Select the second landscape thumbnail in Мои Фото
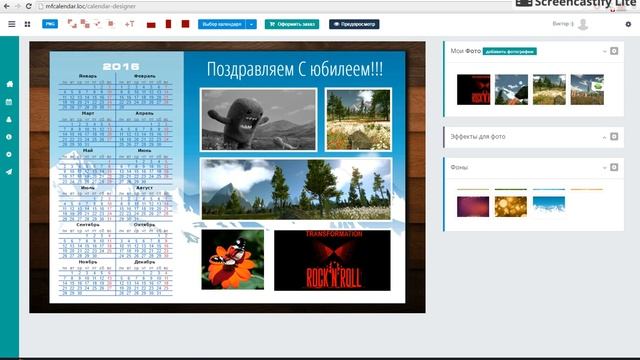The image size is (640, 360). tap(511, 89)
